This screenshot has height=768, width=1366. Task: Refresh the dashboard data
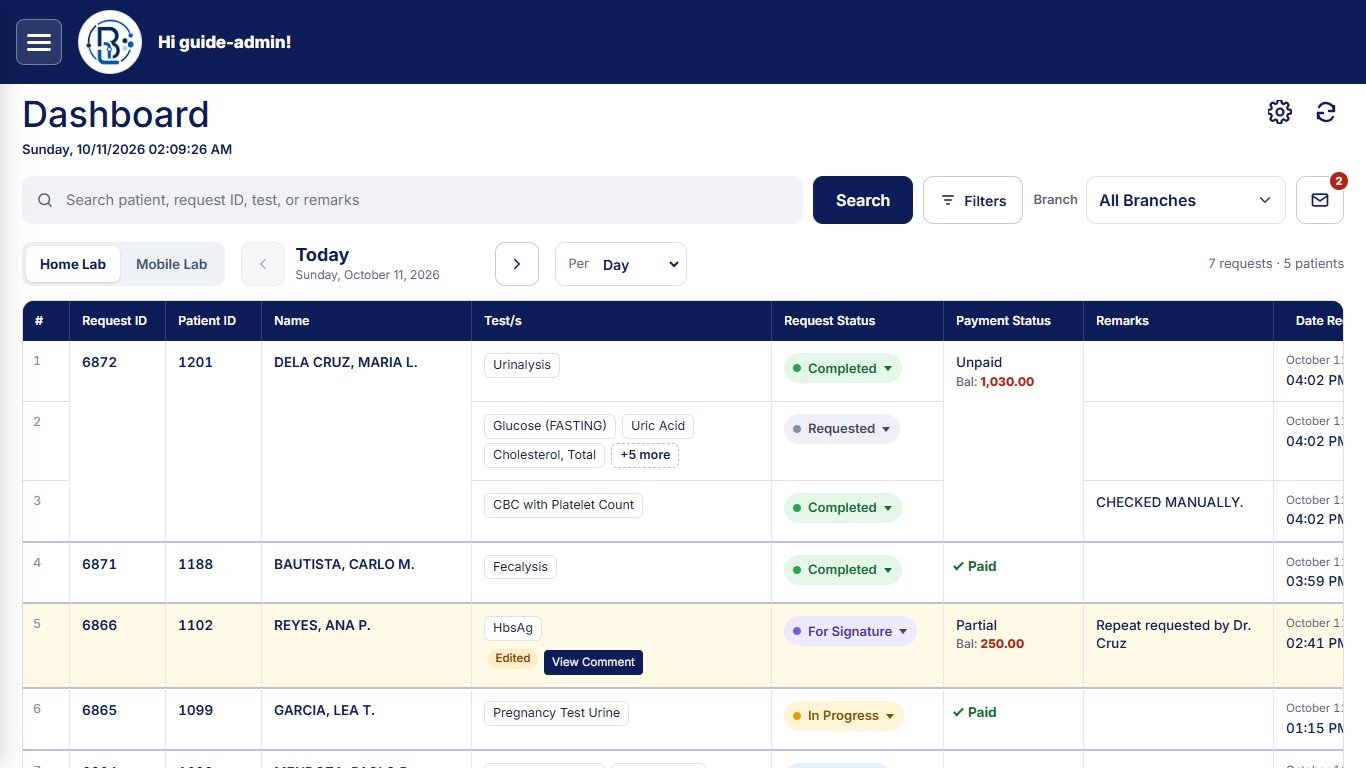point(1326,112)
